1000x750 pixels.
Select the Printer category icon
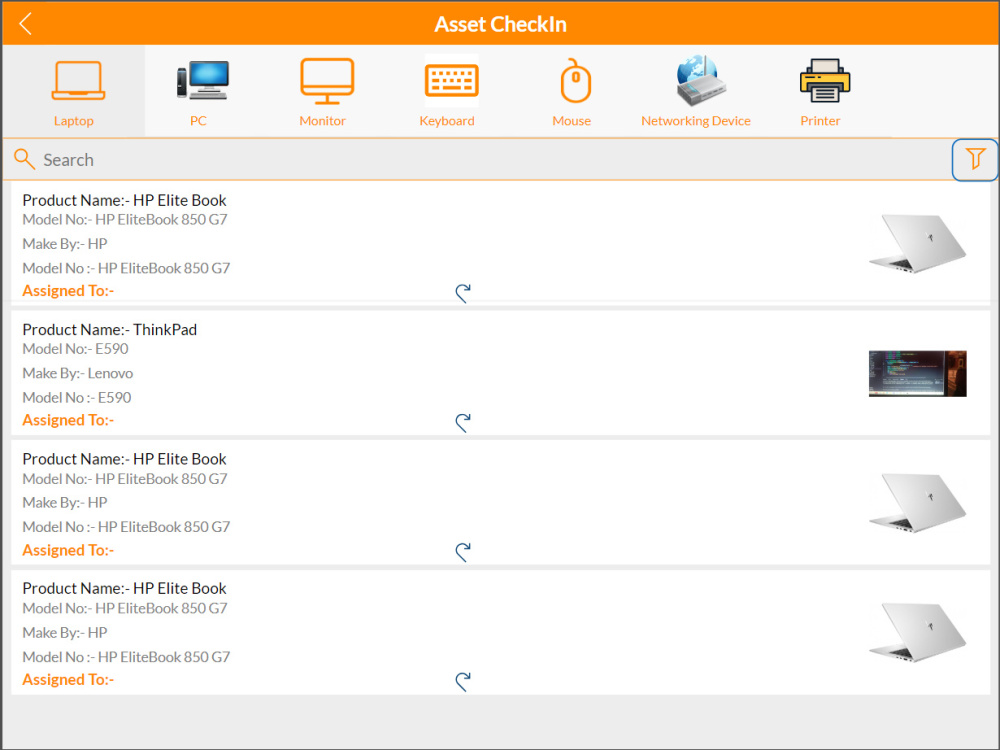coord(825,80)
